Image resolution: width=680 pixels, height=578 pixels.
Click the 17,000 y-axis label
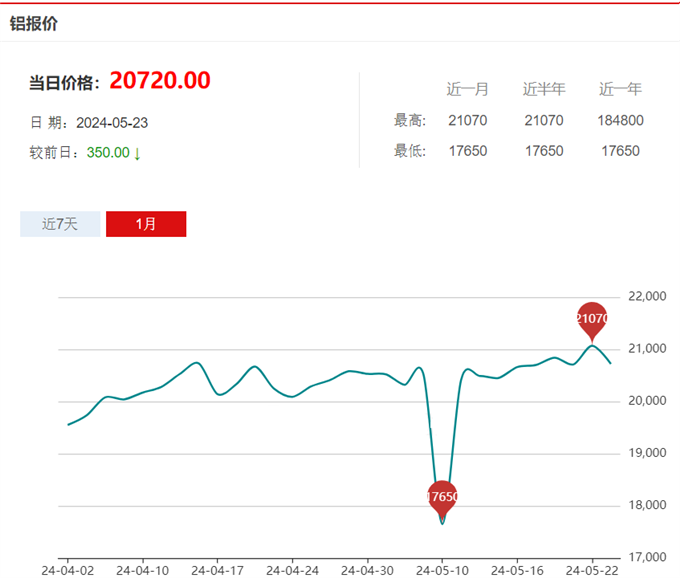644,557
